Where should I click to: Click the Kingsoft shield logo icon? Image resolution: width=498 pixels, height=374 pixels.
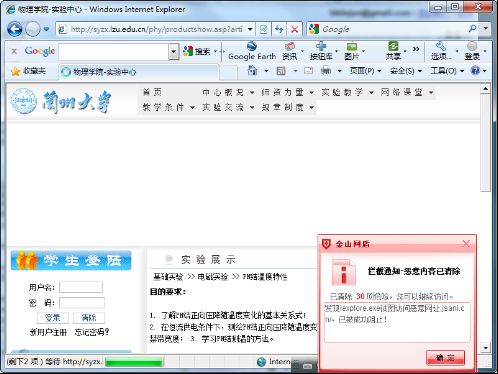pyautogui.click(x=326, y=244)
